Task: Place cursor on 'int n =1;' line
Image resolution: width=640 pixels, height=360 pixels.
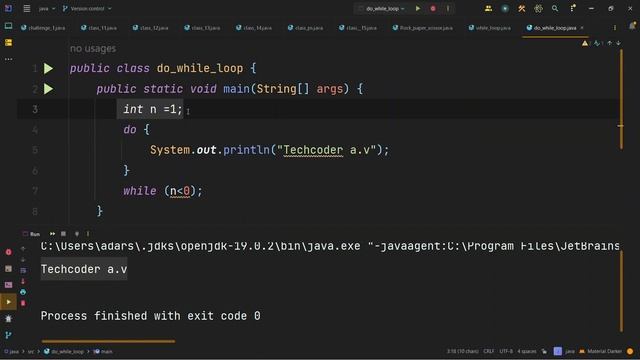Action: [x=153, y=109]
